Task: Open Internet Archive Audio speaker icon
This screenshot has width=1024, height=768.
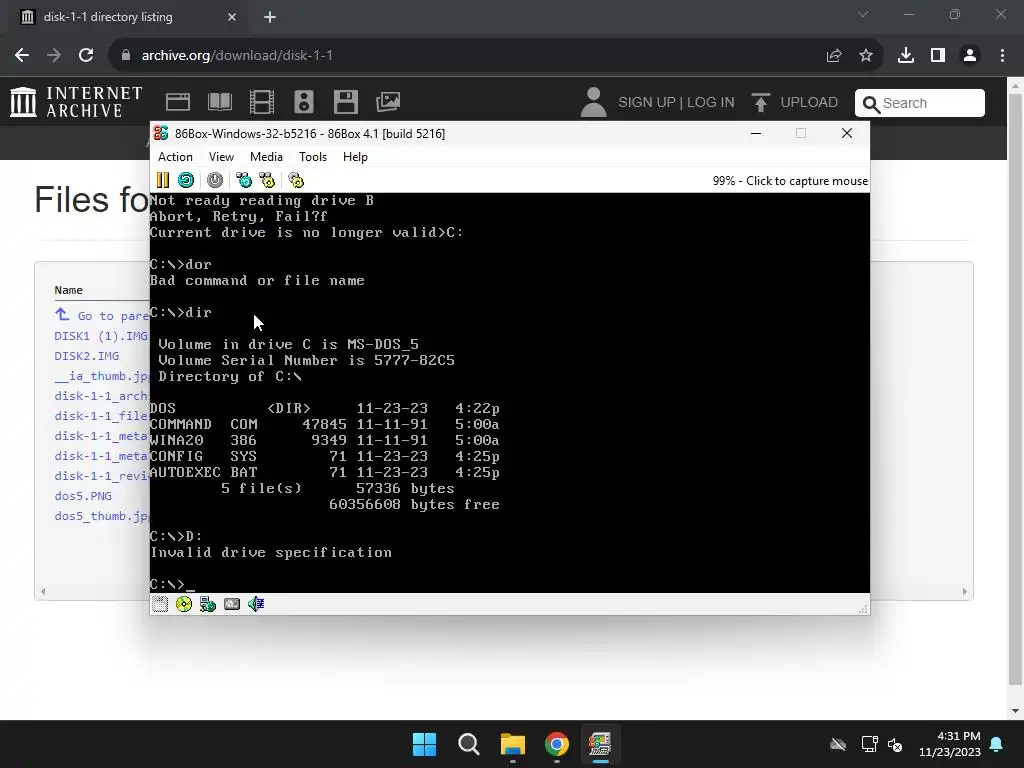Action: (304, 102)
